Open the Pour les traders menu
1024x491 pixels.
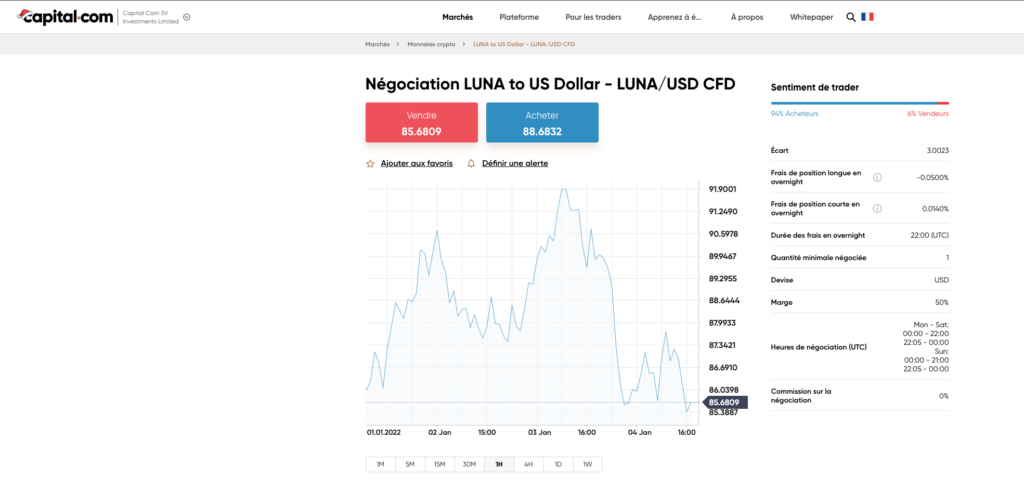(593, 18)
